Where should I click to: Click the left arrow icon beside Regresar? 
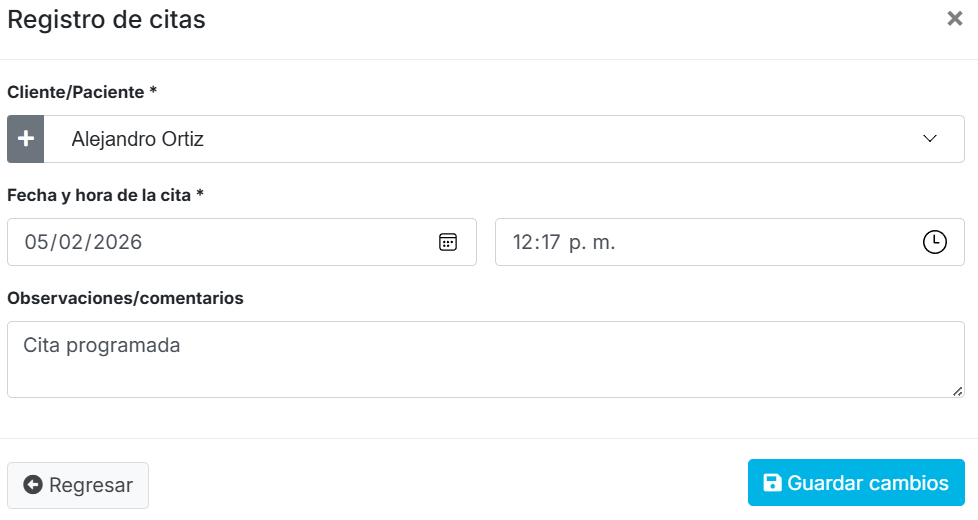click(x=33, y=485)
